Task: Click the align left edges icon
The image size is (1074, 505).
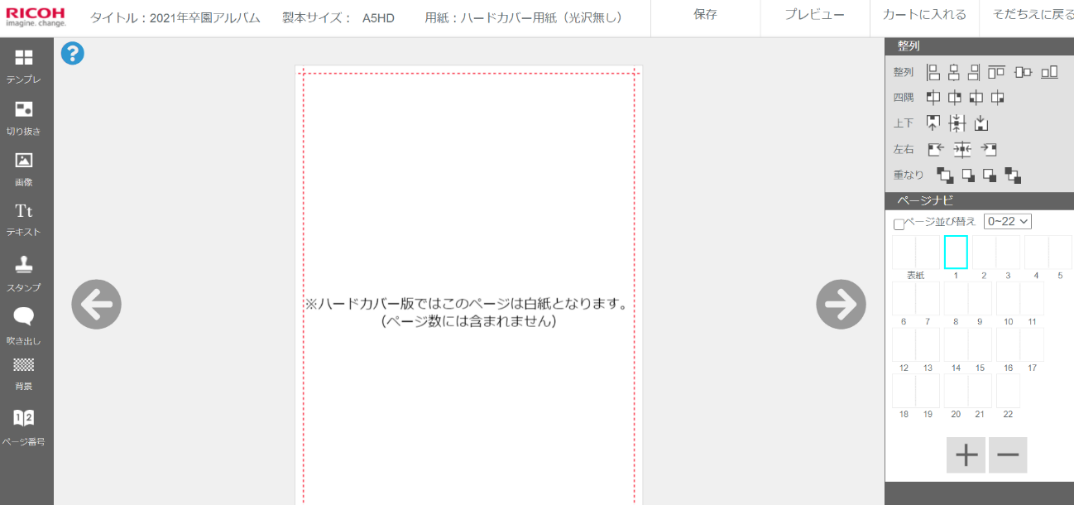Action: tap(933, 72)
